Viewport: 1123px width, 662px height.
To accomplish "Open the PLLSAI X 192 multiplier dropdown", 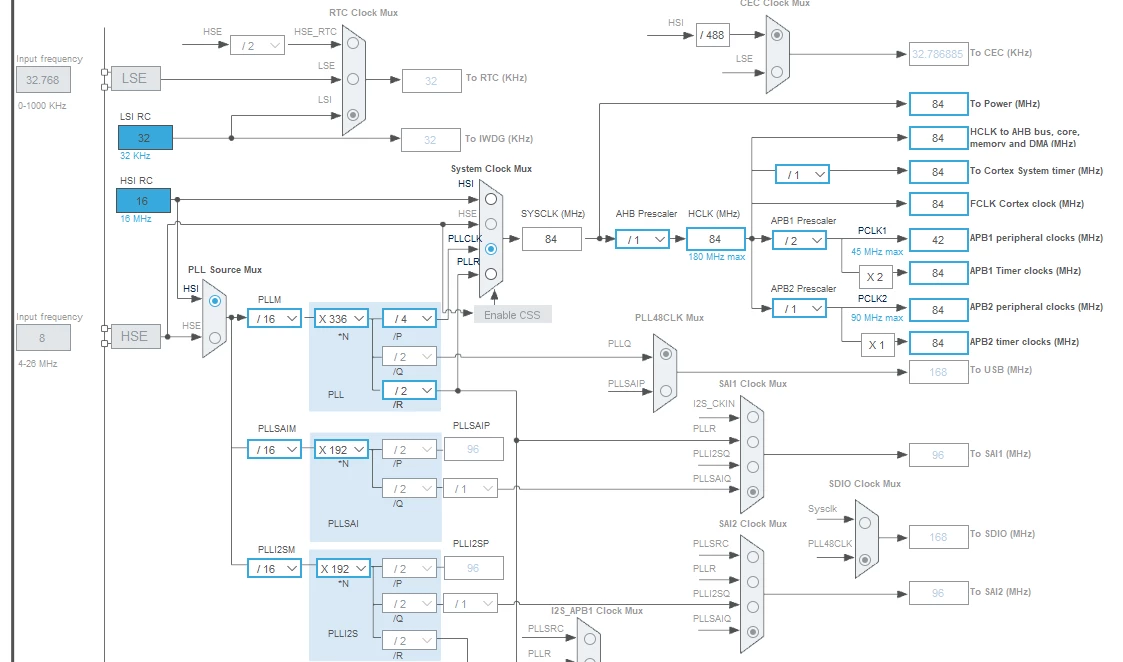I will pyautogui.click(x=342, y=449).
